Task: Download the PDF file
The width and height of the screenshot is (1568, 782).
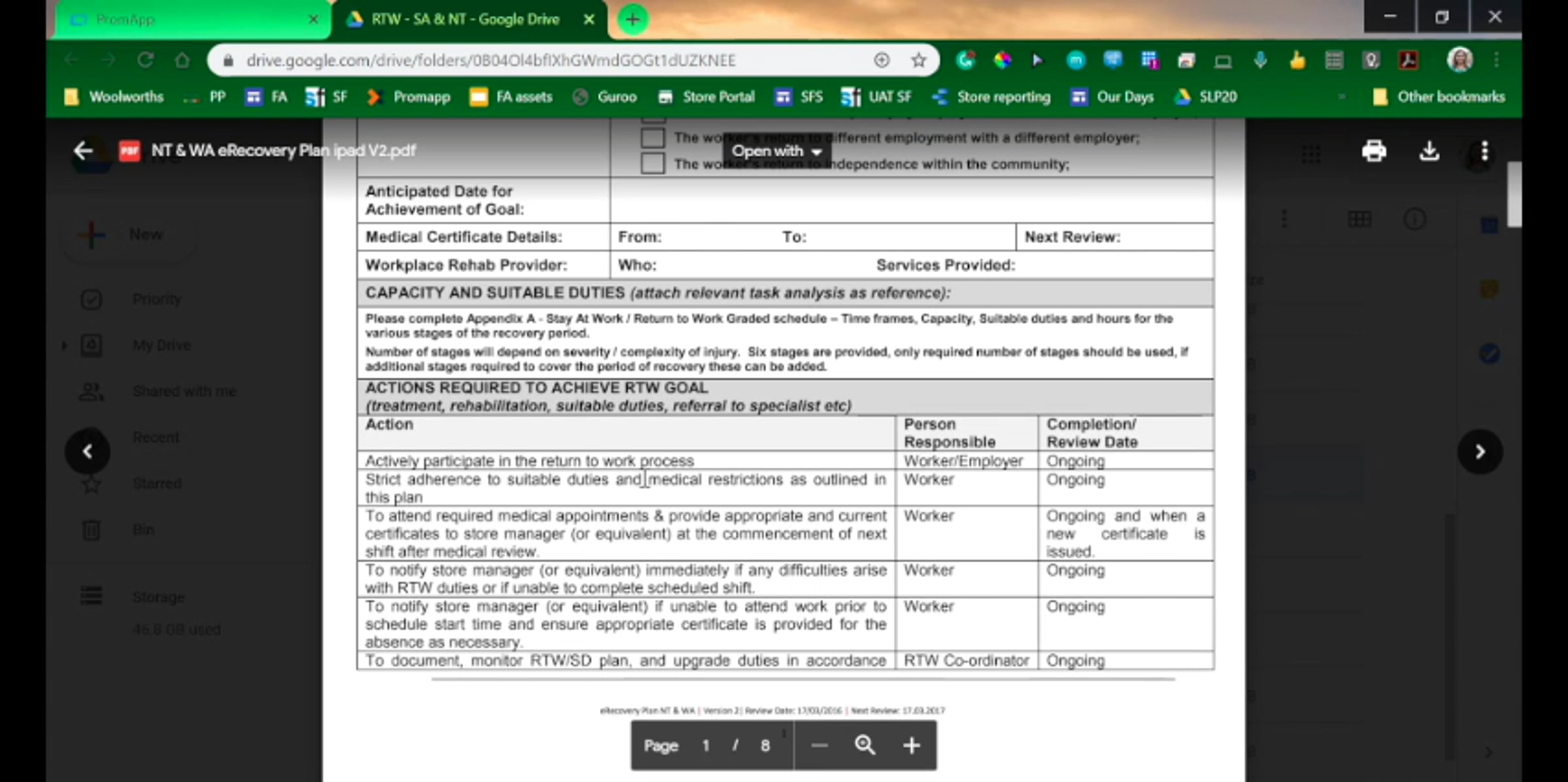Action: point(1429,151)
